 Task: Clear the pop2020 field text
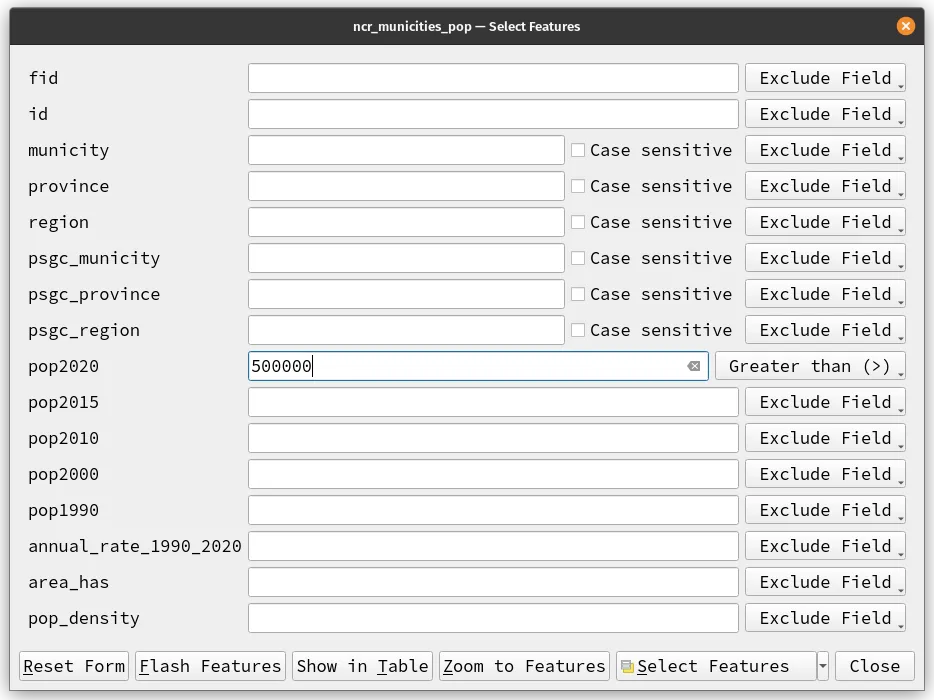(693, 366)
